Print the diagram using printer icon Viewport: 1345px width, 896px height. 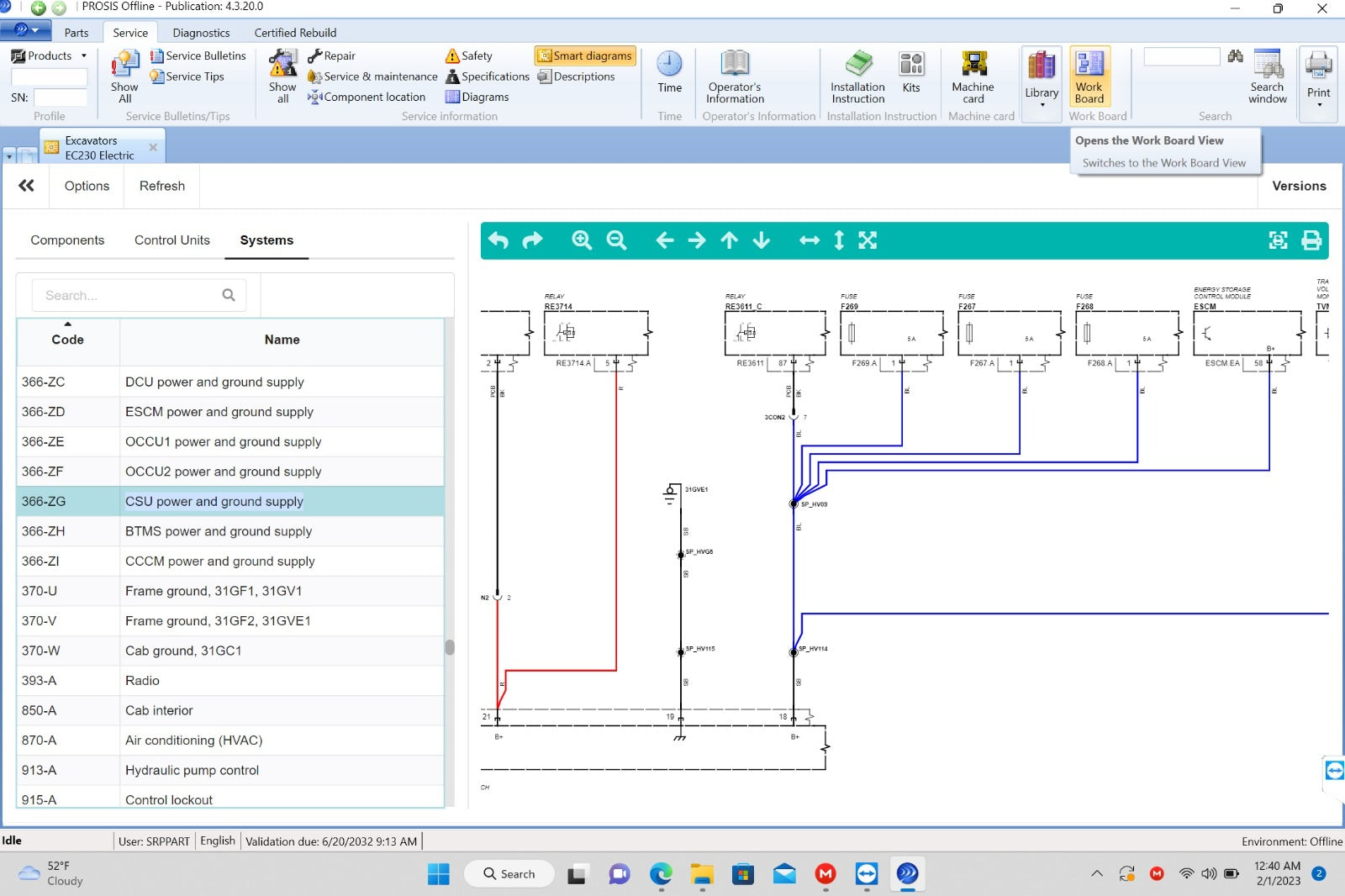tap(1311, 240)
